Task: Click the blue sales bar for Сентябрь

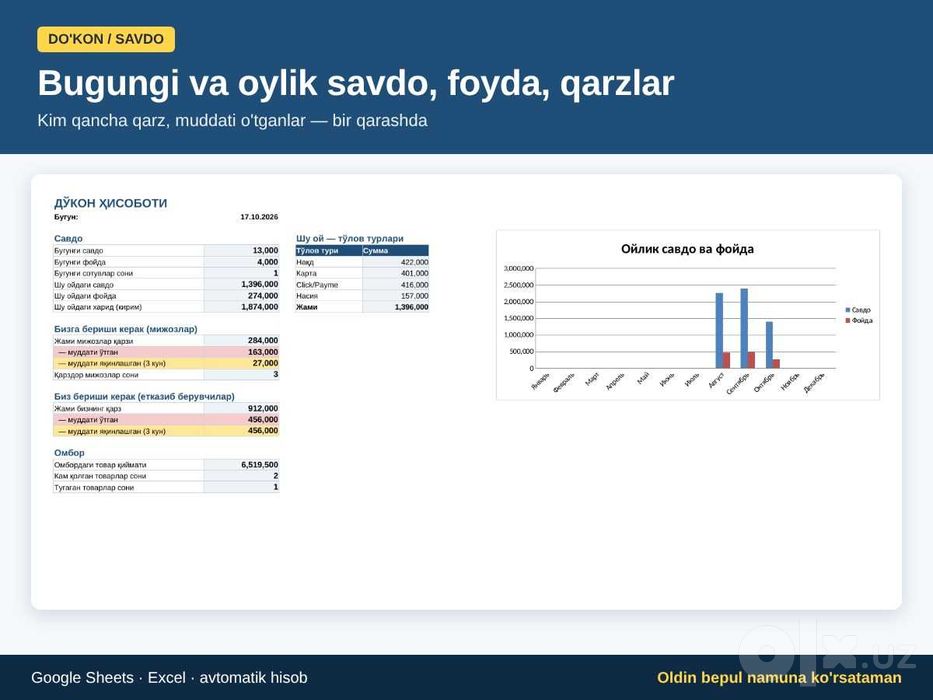Action: coord(744,329)
